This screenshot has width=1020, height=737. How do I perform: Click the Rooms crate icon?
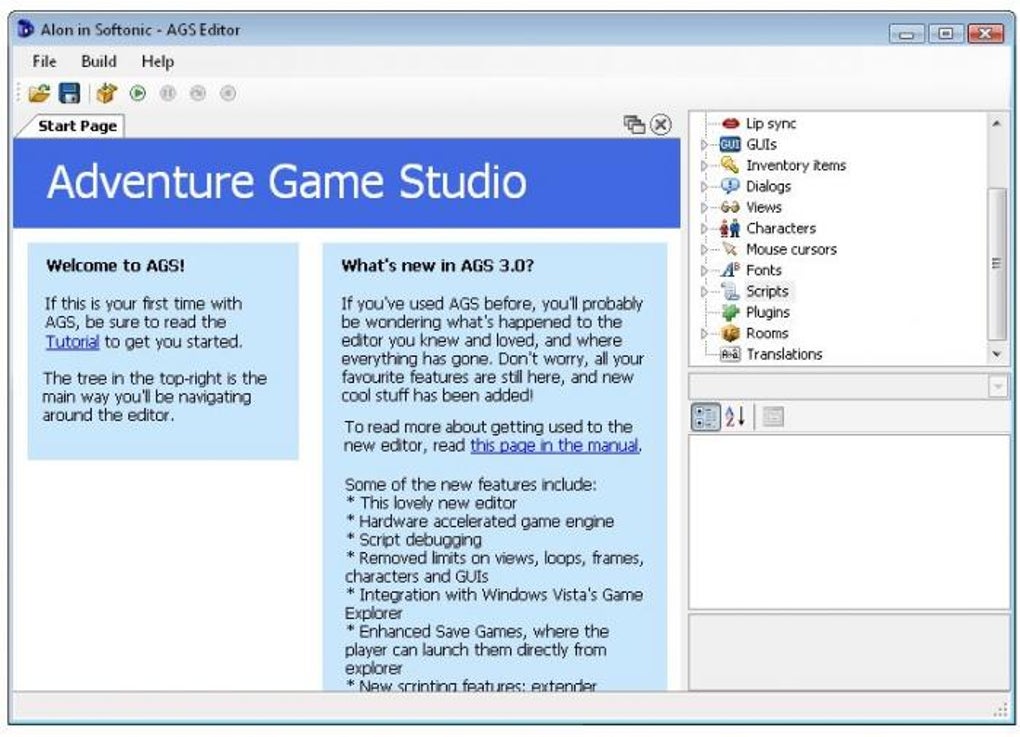click(x=730, y=334)
